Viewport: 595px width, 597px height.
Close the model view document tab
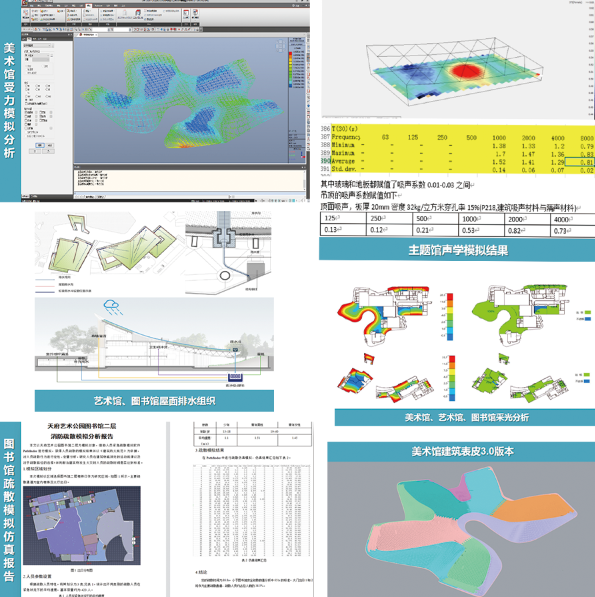[96, 35]
